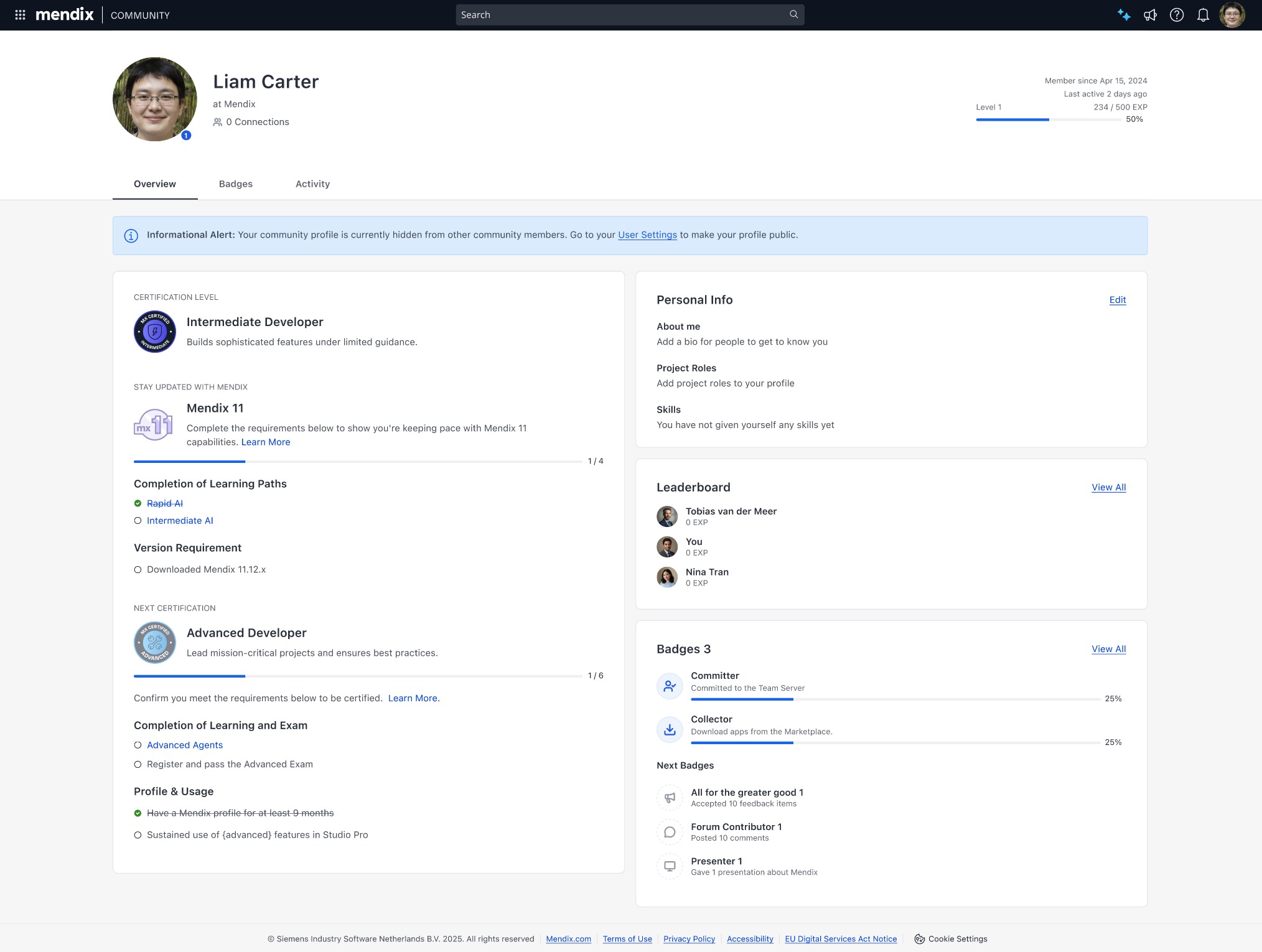Open the Intermediate AI learning path

coord(180,521)
